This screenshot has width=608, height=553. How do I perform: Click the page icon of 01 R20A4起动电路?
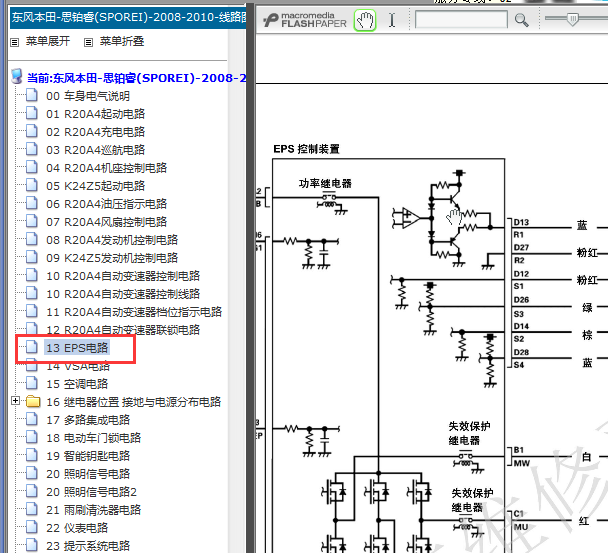point(32,113)
